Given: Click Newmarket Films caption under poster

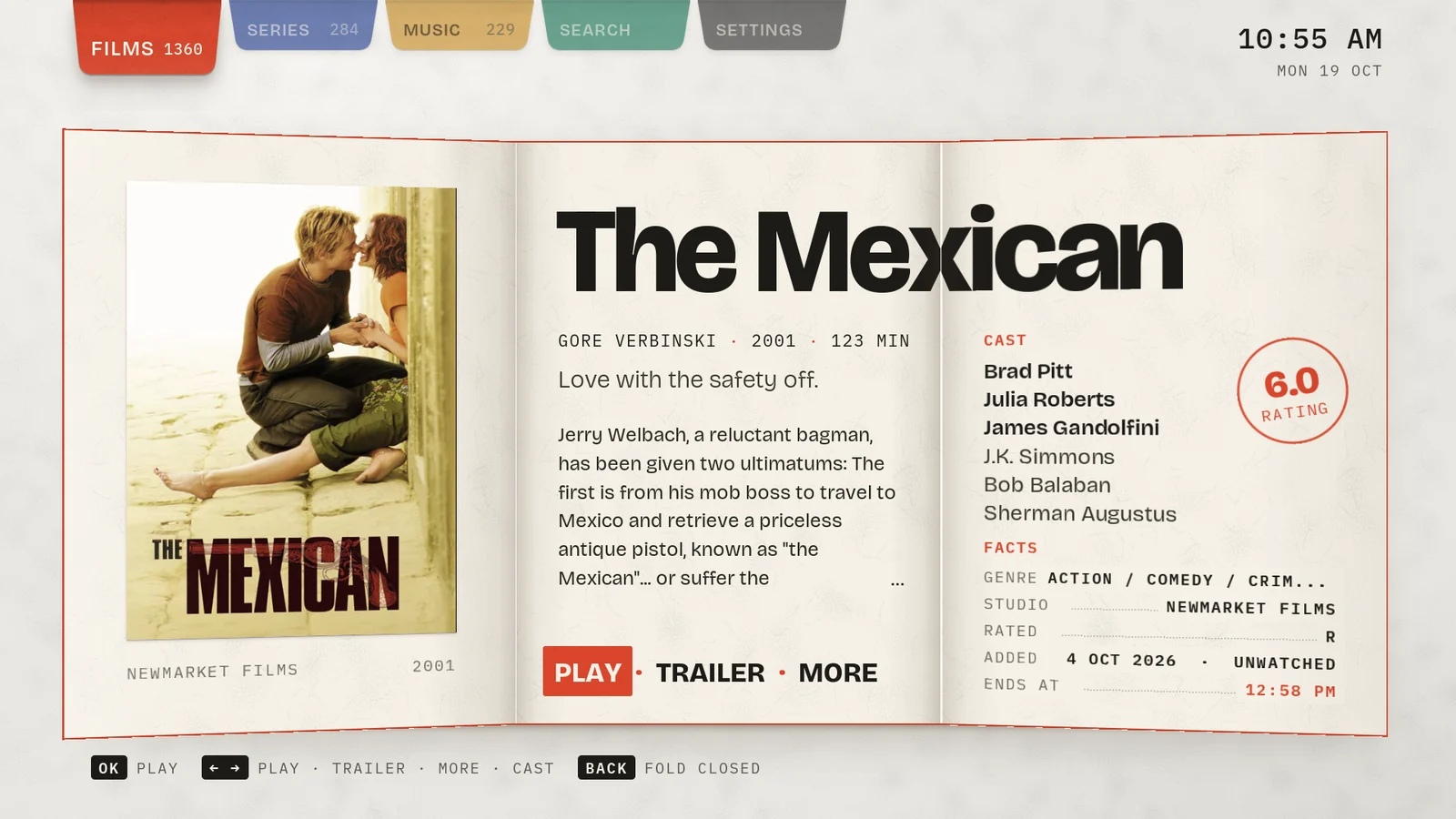Looking at the screenshot, I should pos(212,672).
